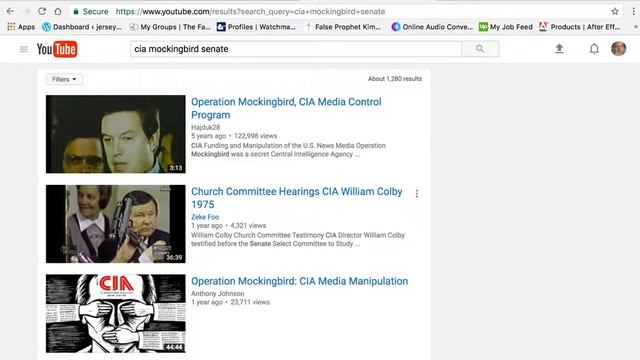Visit the Hajduk28 channel
Screen dimensions: 640x360
pyautogui.click(x=205, y=127)
